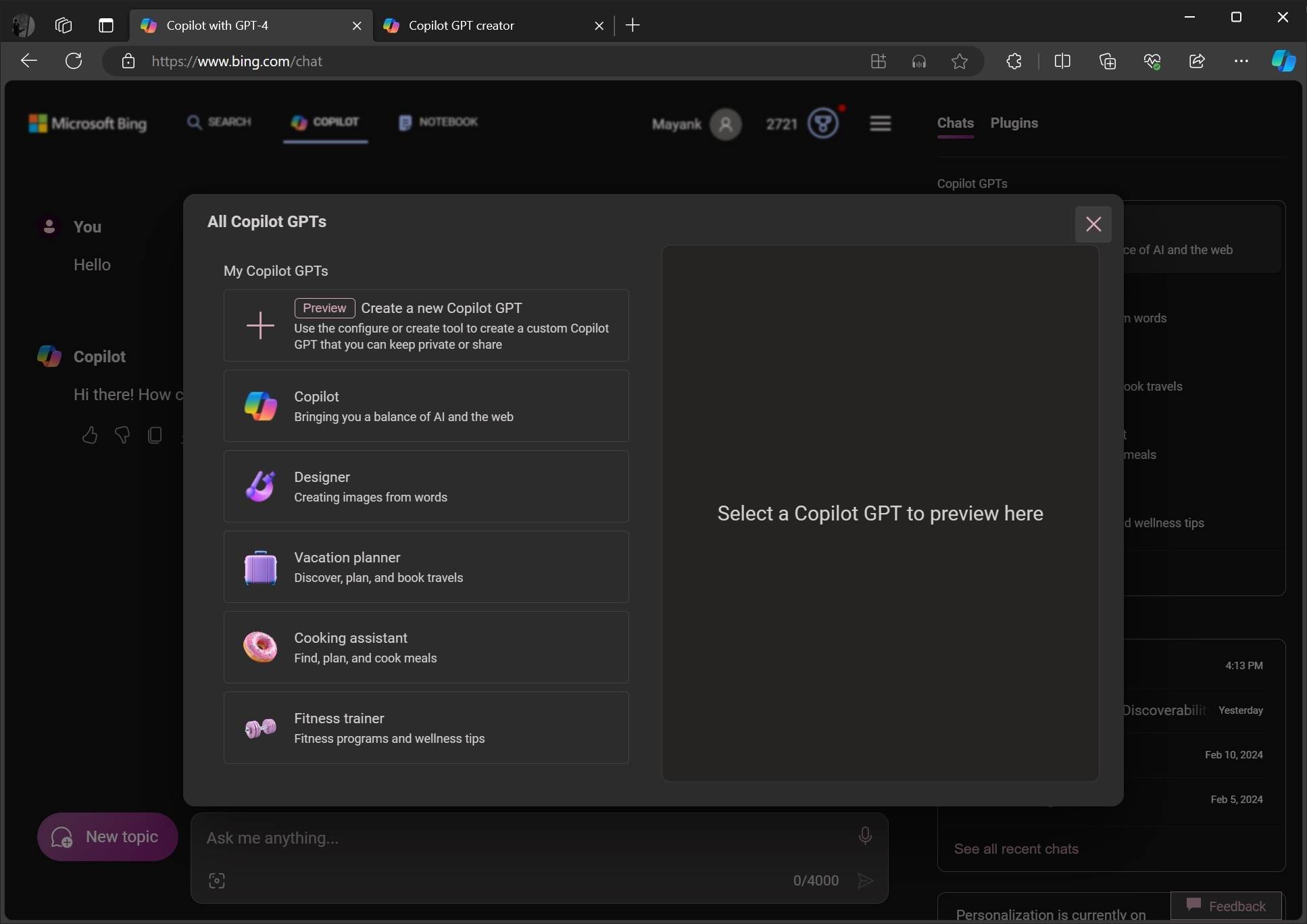Click the Share icon in browser toolbar
Viewport: 1307px width, 924px height.
[x=1196, y=62]
